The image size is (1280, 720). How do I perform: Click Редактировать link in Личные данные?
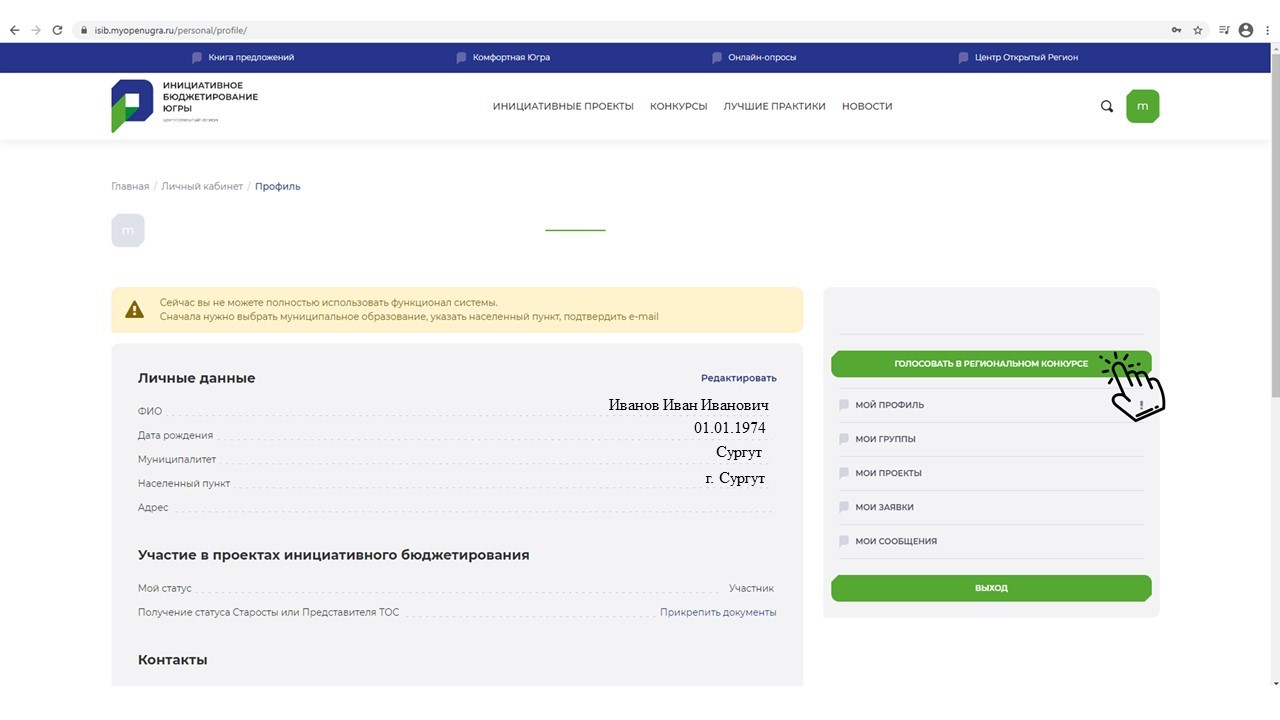tap(738, 378)
